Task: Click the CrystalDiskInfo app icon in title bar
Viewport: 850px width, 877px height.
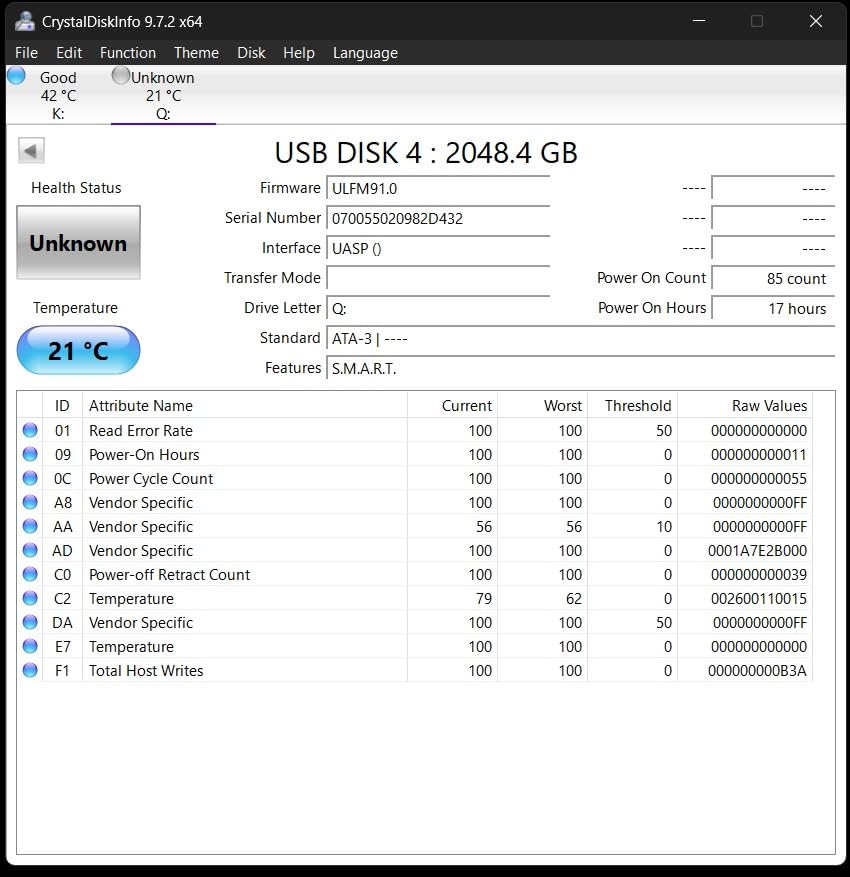Action: pyautogui.click(x=25, y=21)
